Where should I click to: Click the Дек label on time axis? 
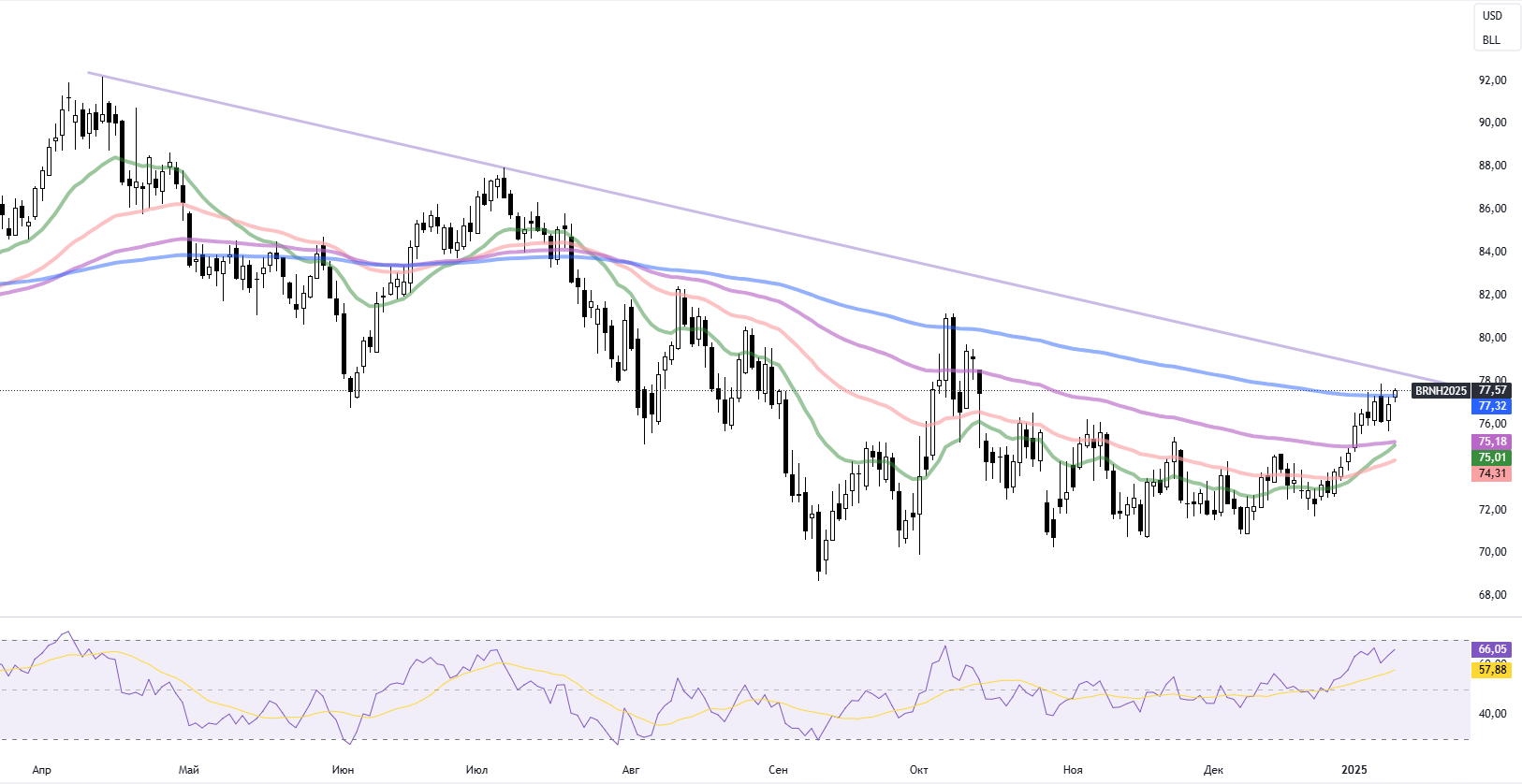coord(1213,770)
